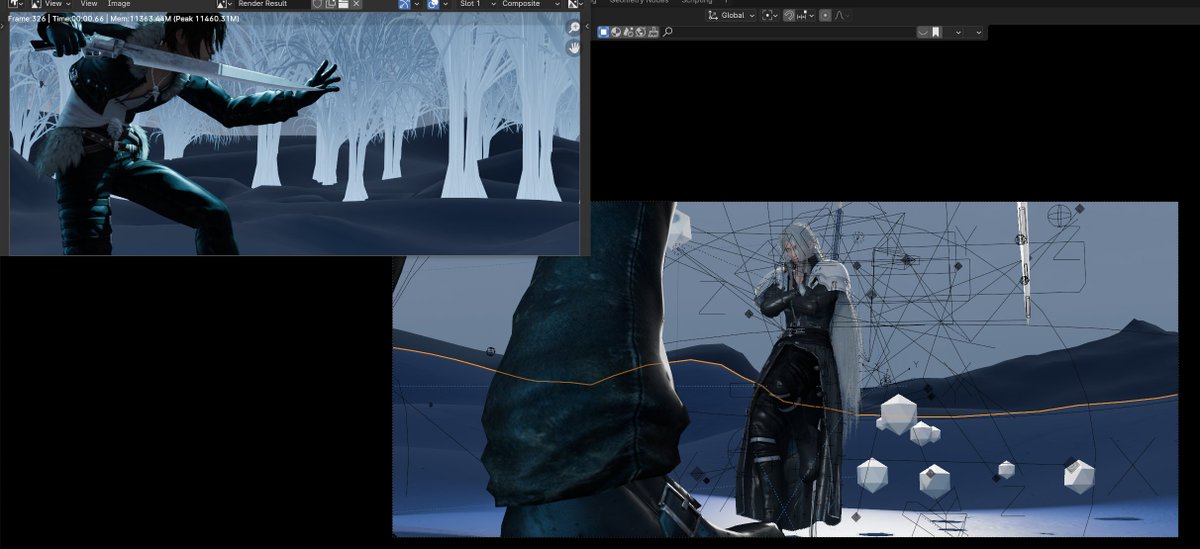This screenshot has width=1200, height=549.
Task: Unlink the Render Result image with X
Action: coord(356,4)
